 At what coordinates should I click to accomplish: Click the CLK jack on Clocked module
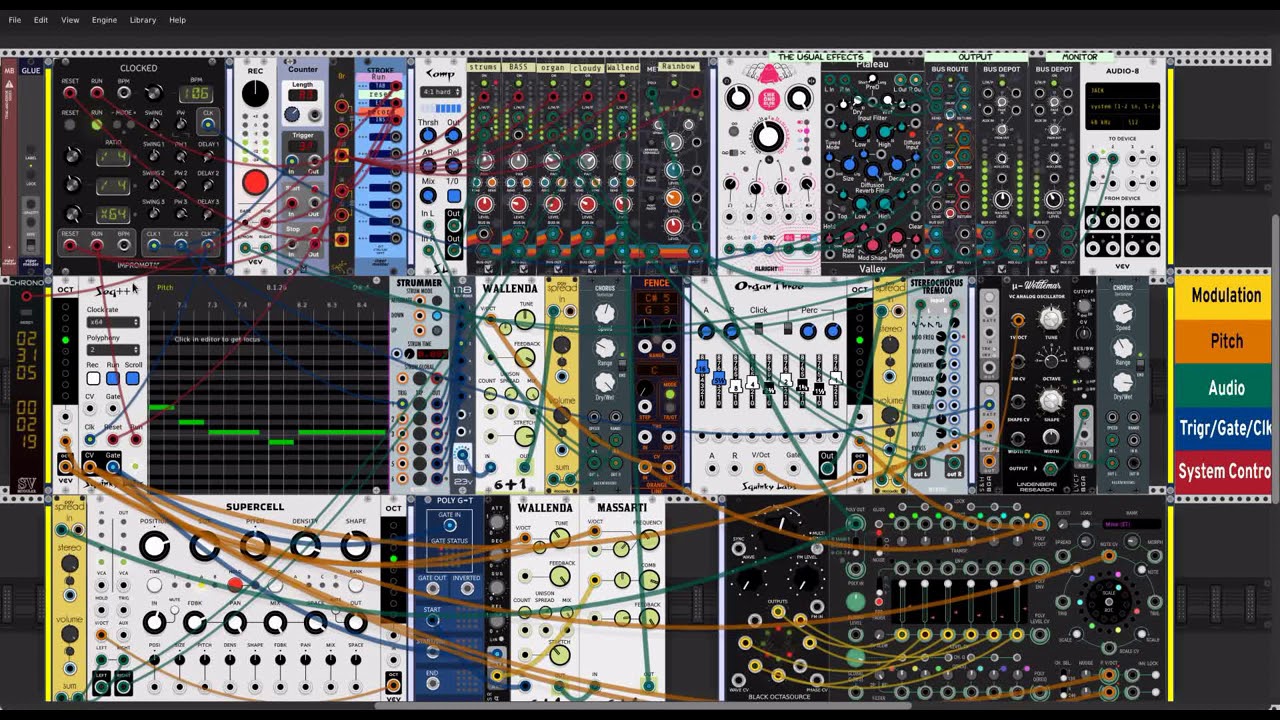(209, 125)
